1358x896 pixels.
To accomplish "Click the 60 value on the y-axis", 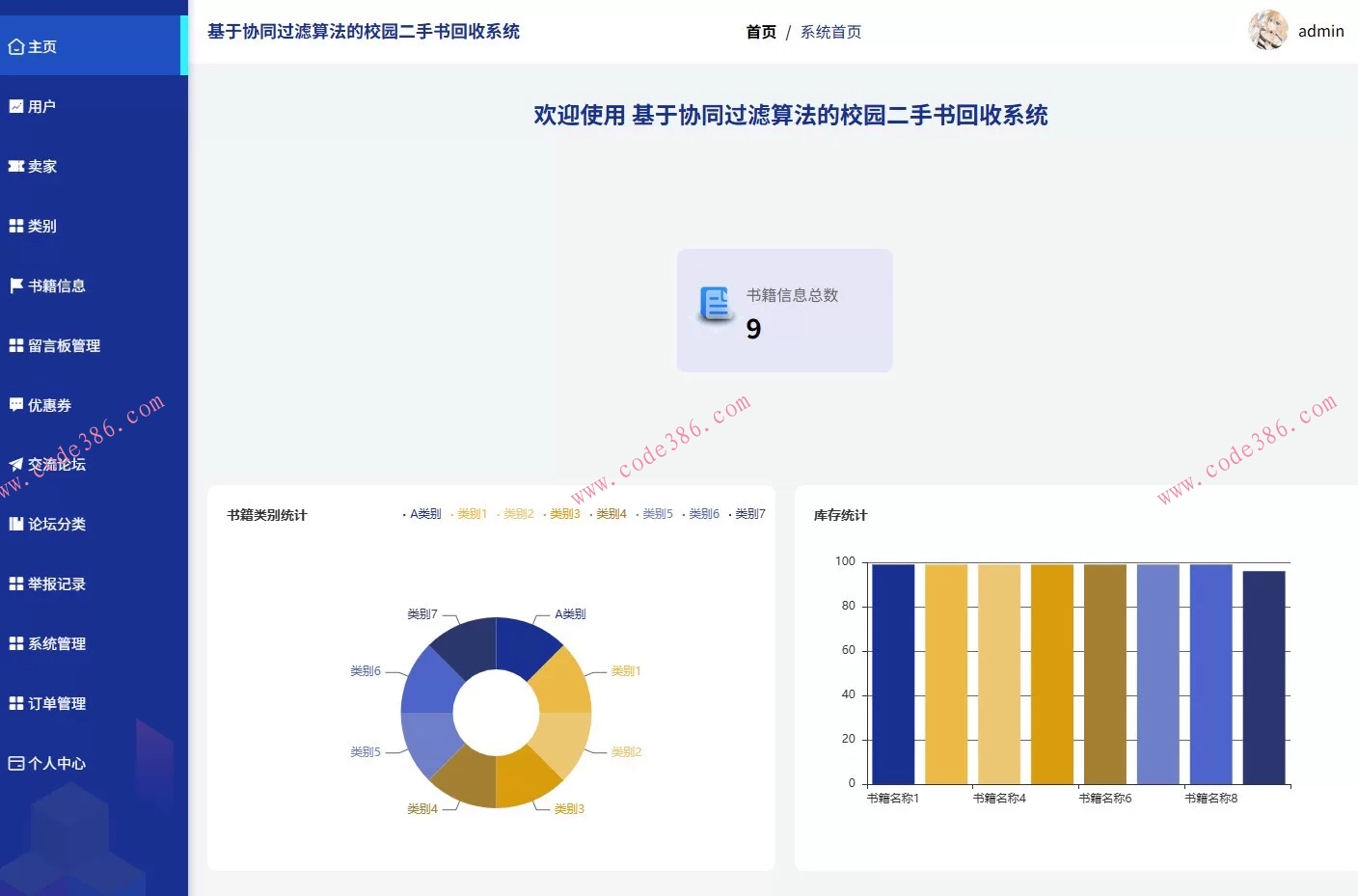I will tap(849, 650).
